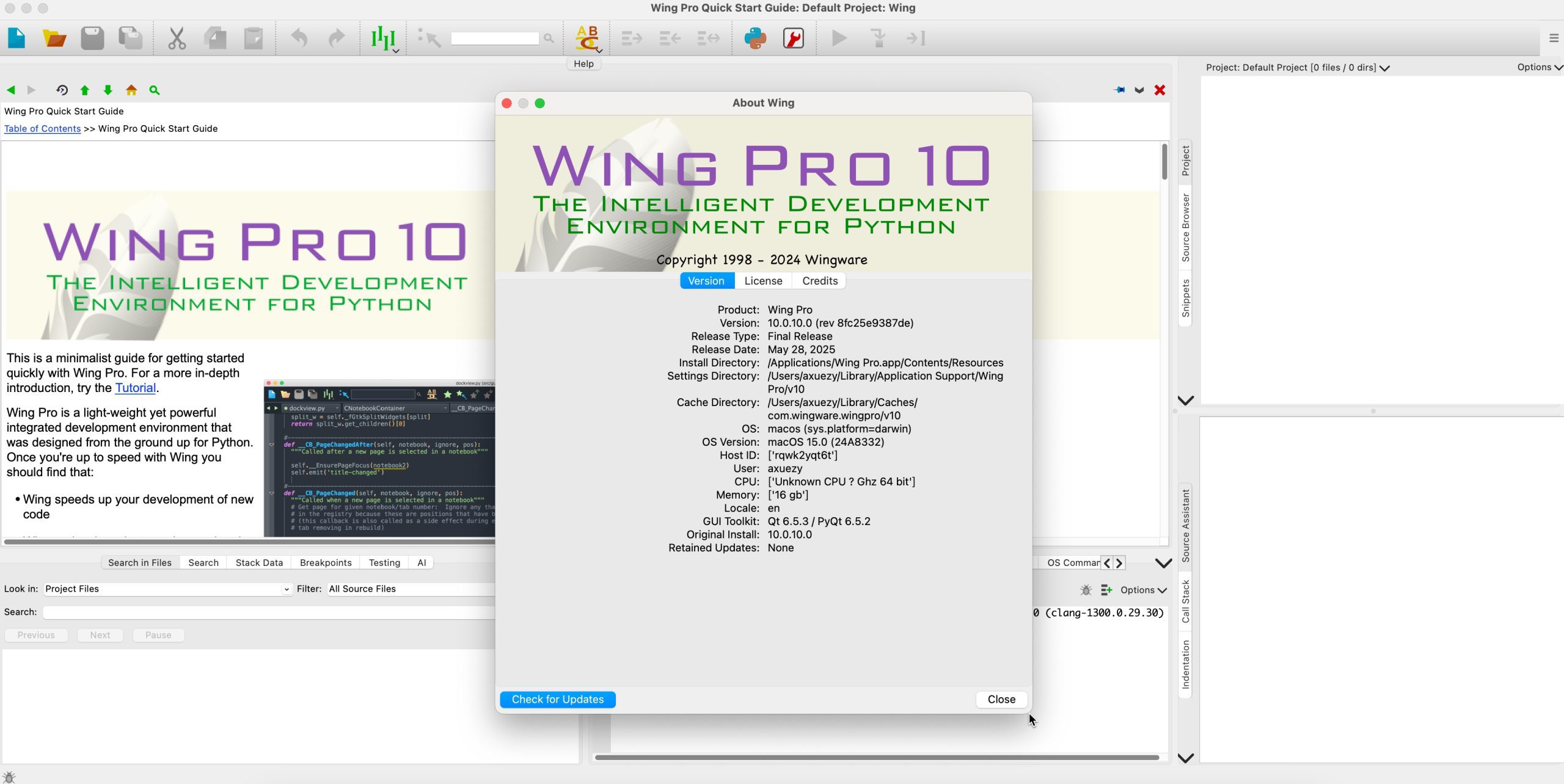Click the toolbar search input field

click(495, 38)
